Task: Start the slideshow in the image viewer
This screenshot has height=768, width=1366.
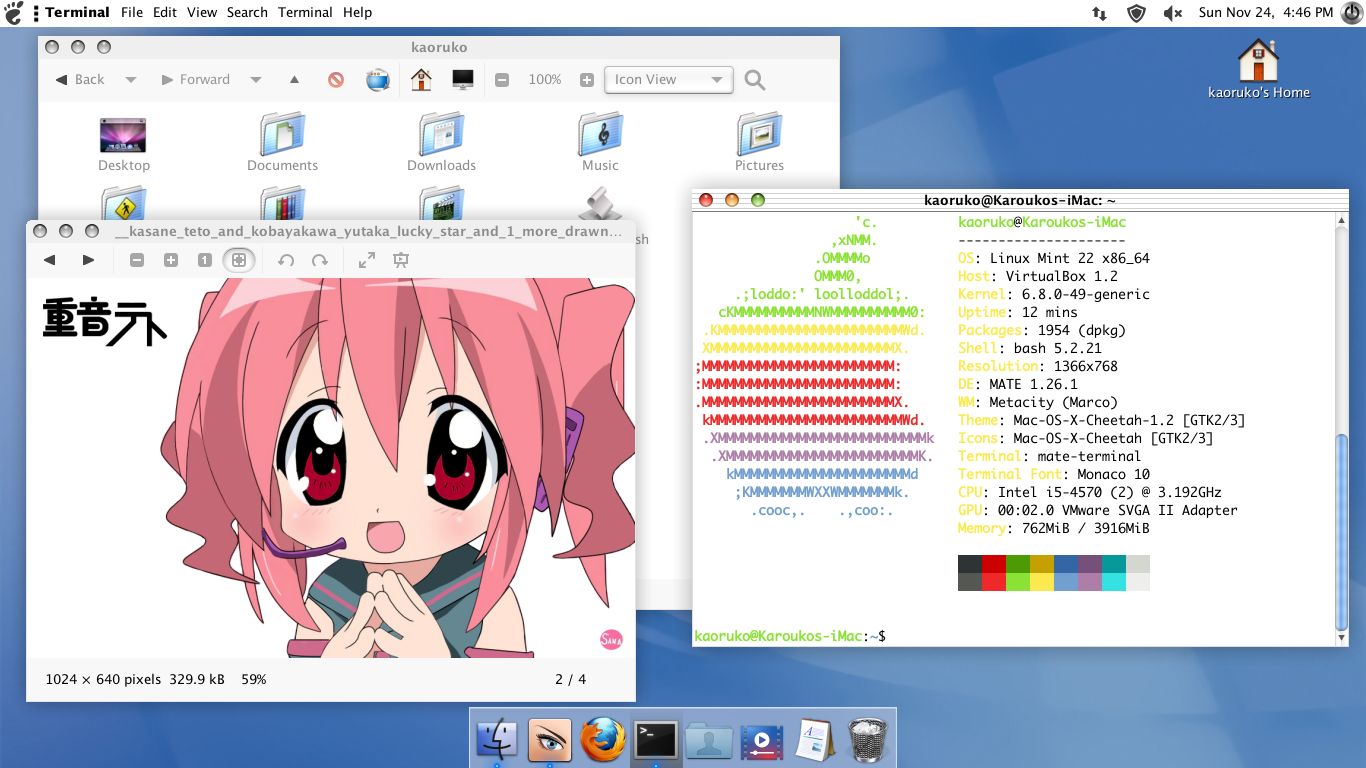Action: [401, 260]
